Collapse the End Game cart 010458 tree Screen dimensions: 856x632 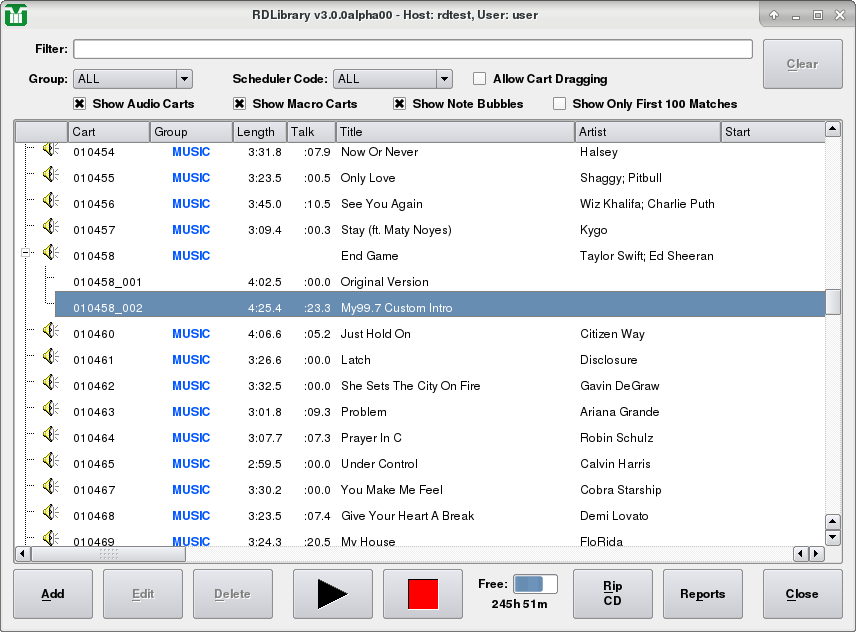[27, 255]
